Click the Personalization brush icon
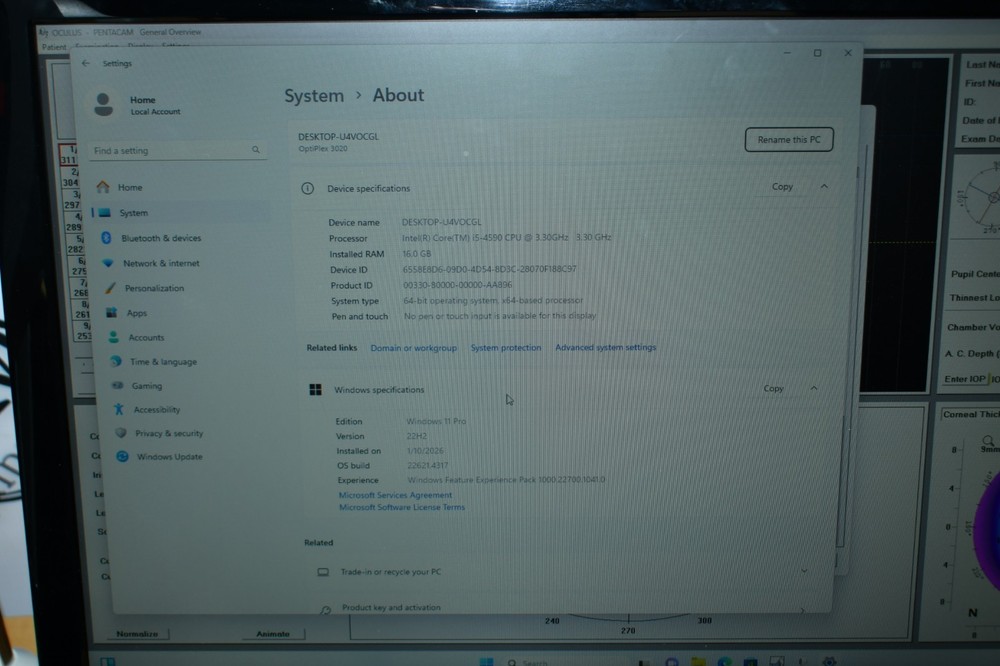 (110, 288)
